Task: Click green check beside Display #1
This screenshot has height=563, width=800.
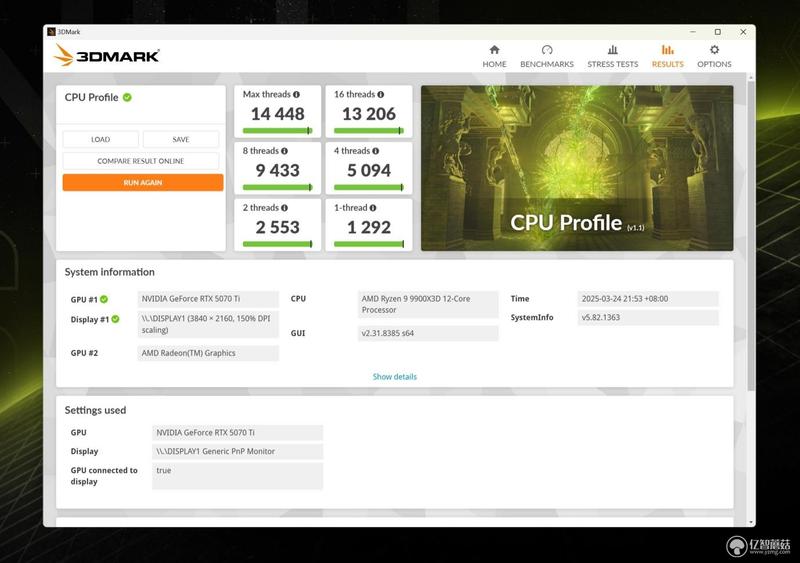Action: pyautogui.click(x=115, y=319)
